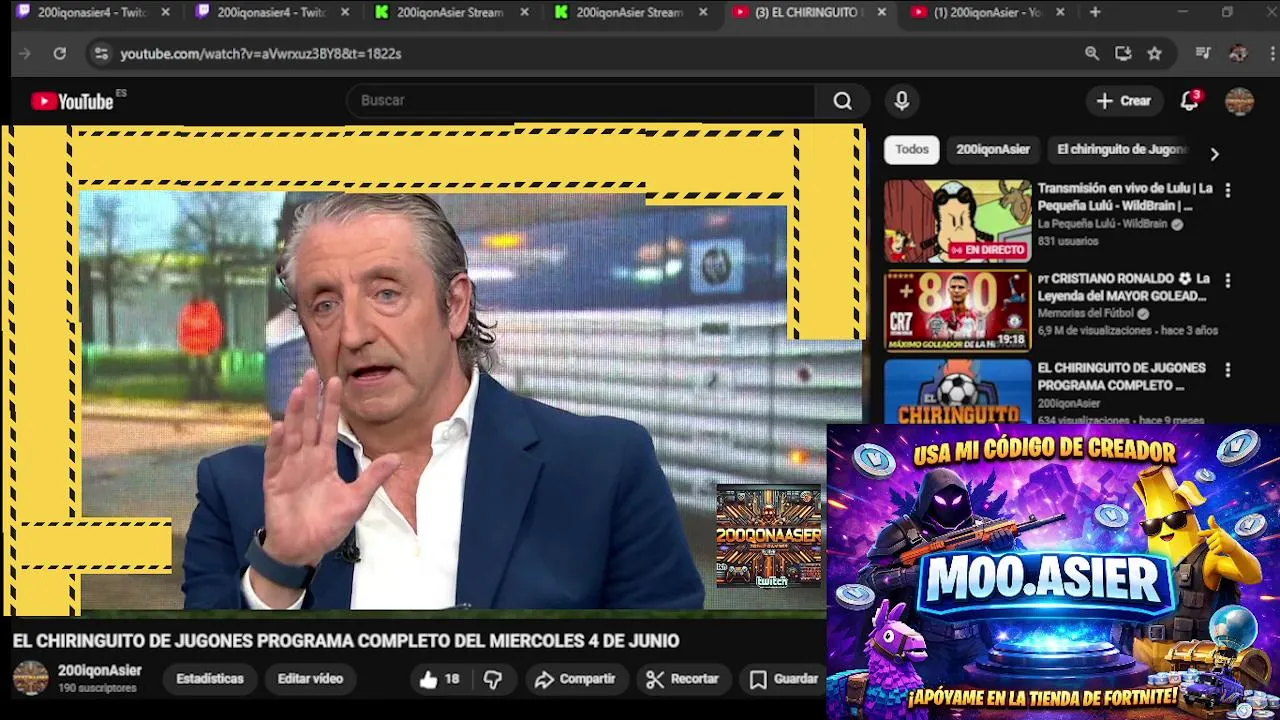The height and width of the screenshot is (720, 1280).
Task: Reload the page with the browser refresh icon
Action: [59, 54]
